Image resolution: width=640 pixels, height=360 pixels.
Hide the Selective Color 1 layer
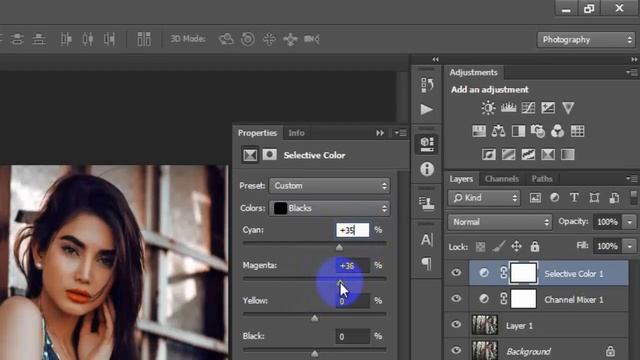click(x=456, y=273)
